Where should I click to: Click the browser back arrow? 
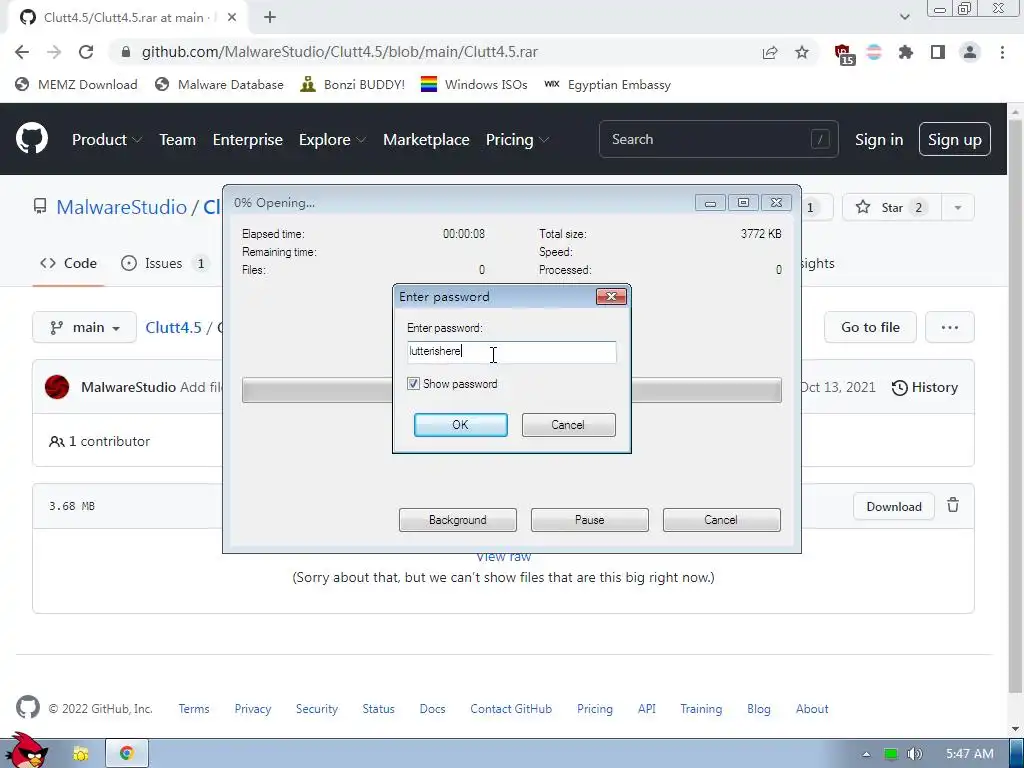point(22,52)
